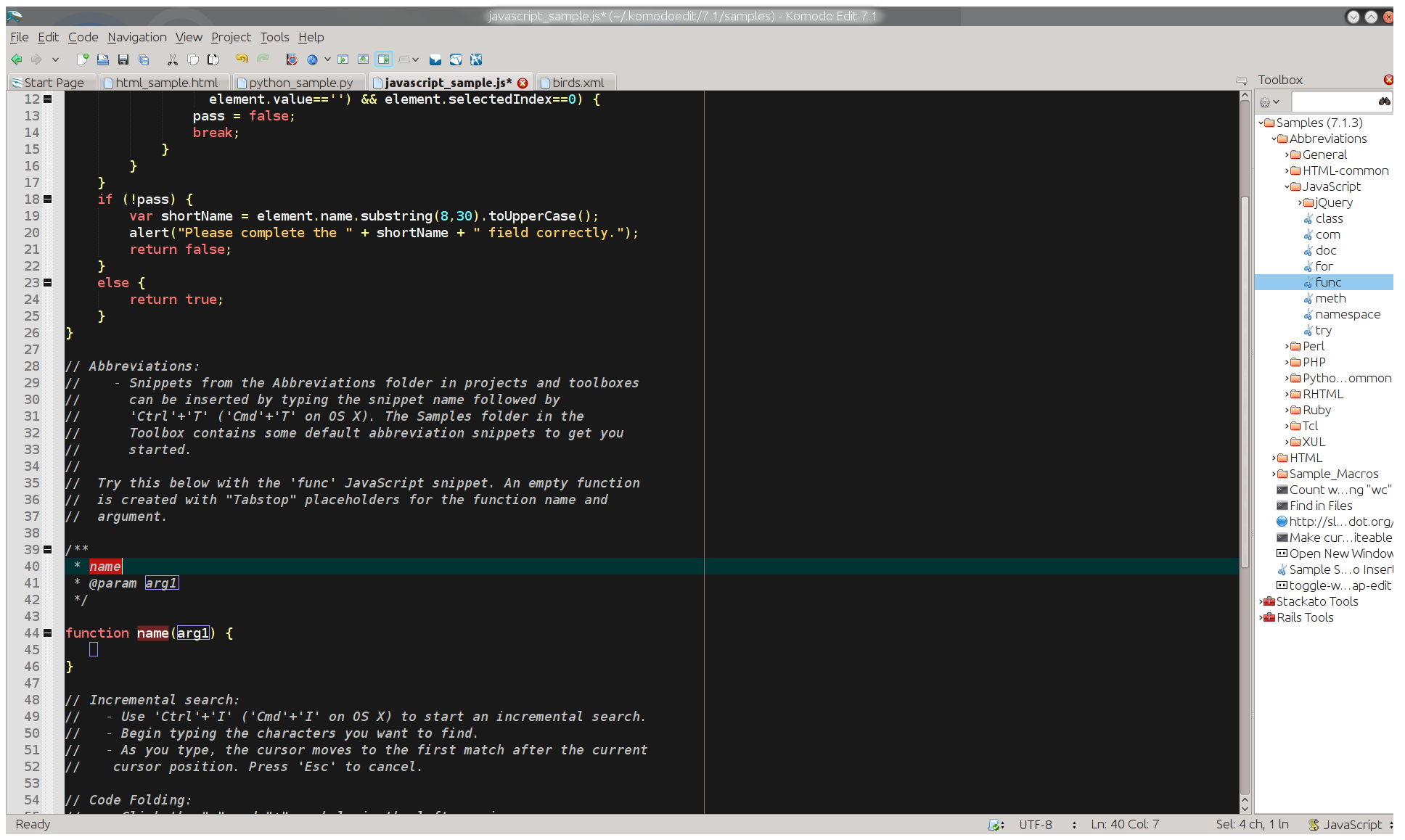Select the 'class' snippet

point(1329,218)
